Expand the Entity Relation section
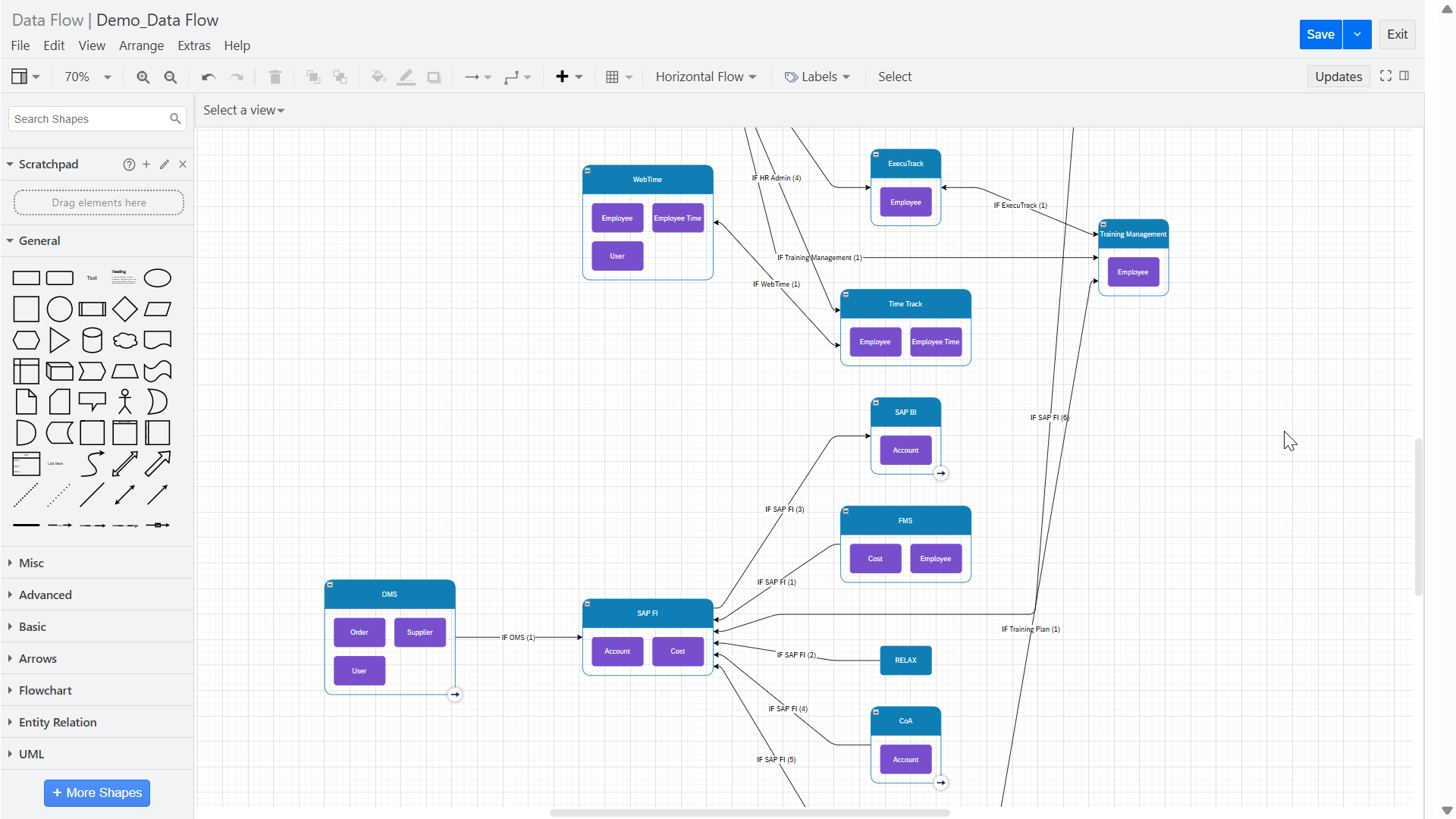Viewport: 1456px width, 819px height. pyautogui.click(x=58, y=722)
